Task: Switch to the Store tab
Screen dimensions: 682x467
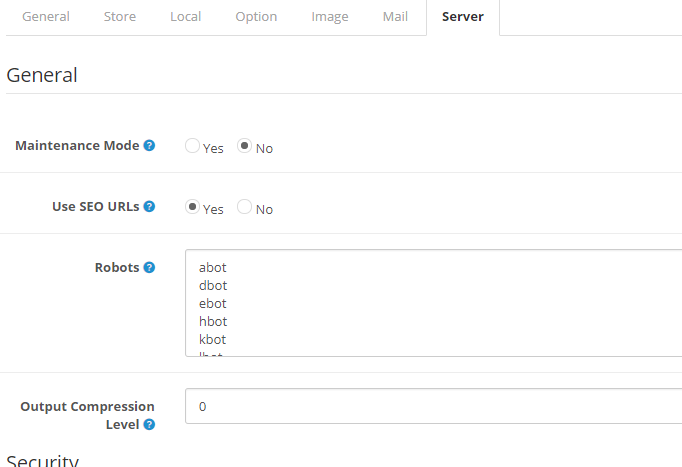Action: 120,17
